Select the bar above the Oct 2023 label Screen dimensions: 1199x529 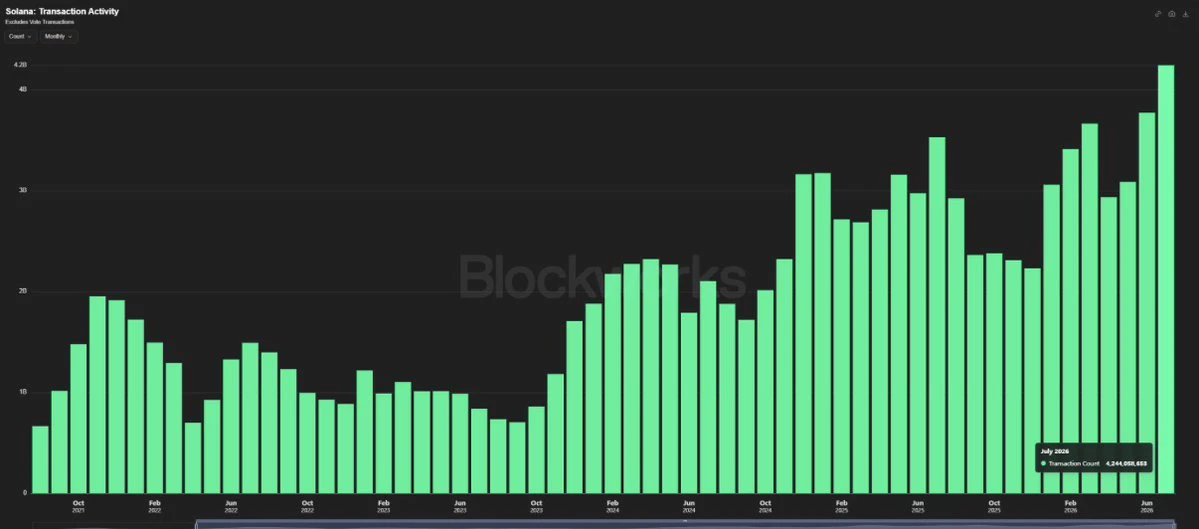(537, 449)
